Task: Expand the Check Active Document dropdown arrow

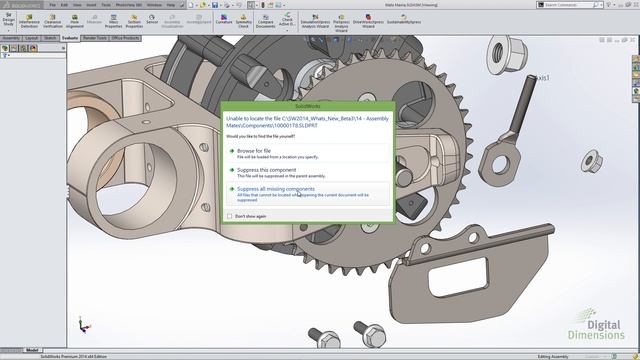Action: click(287, 31)
